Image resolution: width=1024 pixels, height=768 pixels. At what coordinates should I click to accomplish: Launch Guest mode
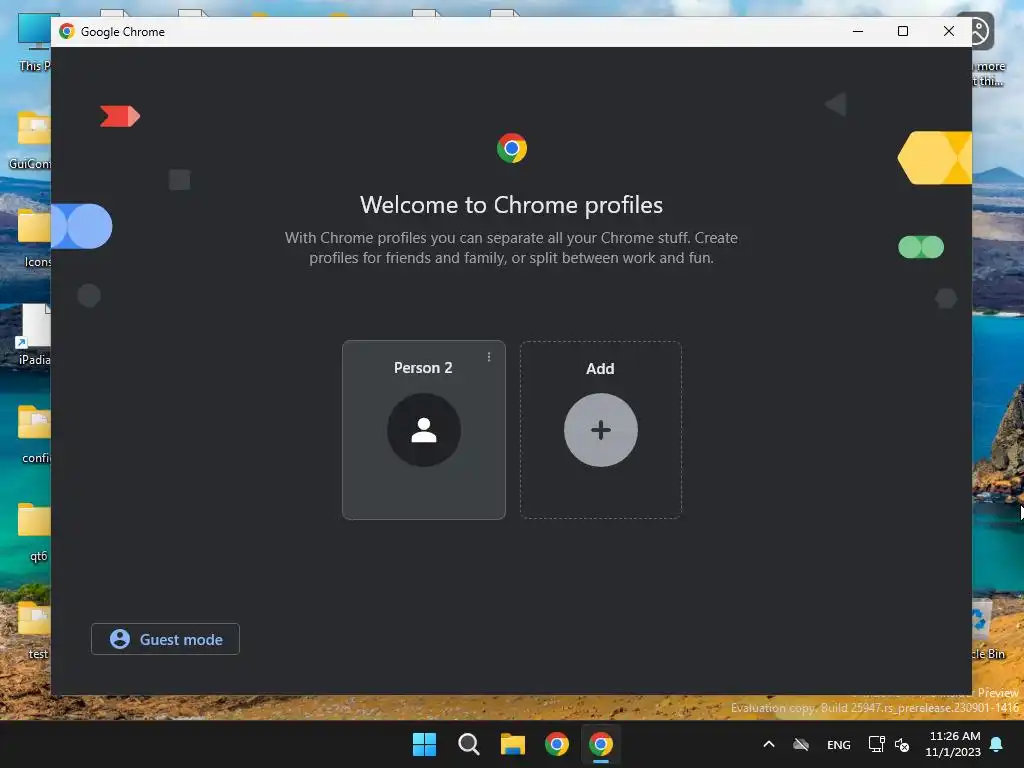tap(165, 639)
